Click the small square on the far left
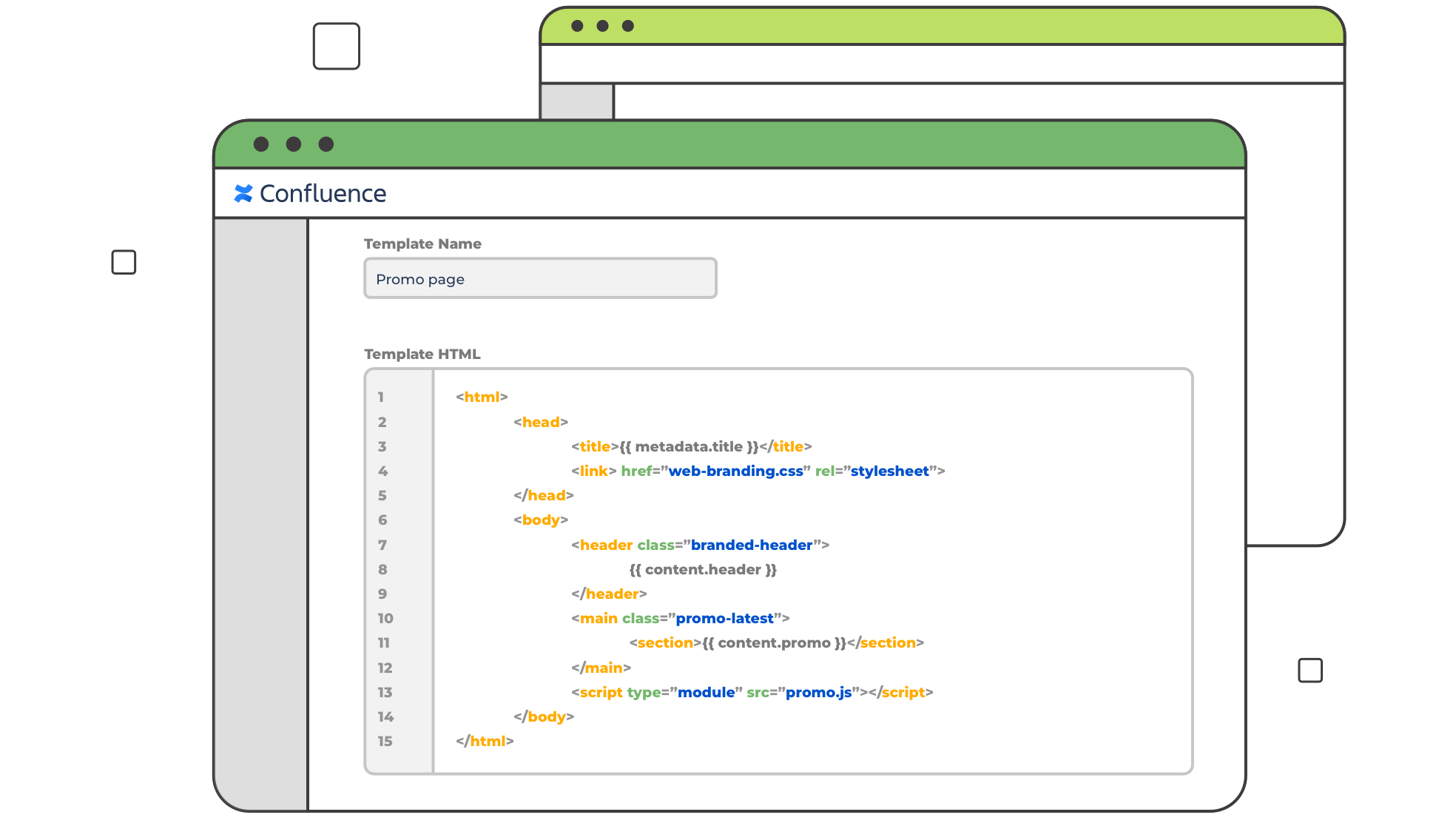The image size is (1456, 829). click(124, 262)
